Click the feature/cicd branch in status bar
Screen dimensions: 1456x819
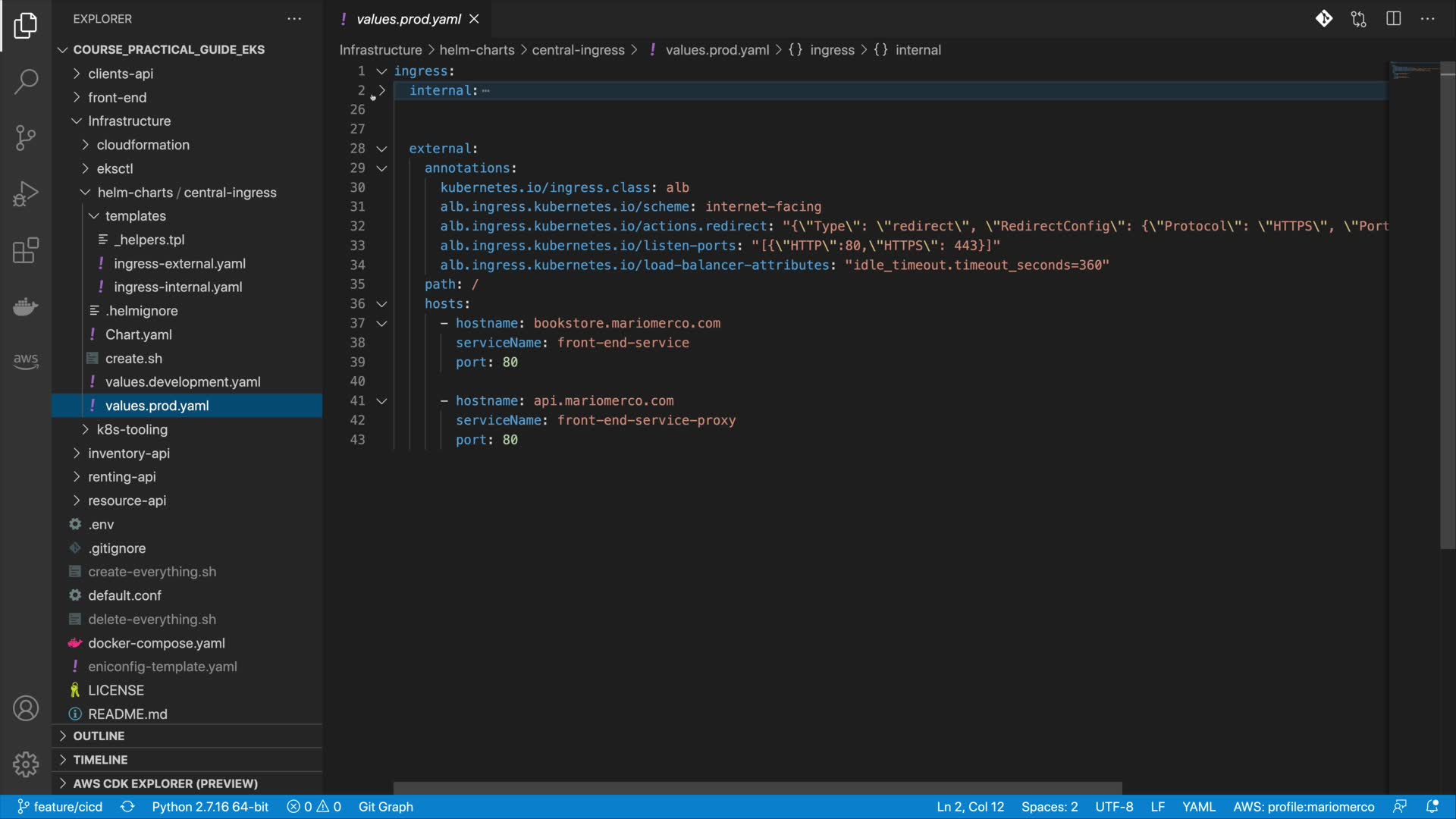pos(60,807)
